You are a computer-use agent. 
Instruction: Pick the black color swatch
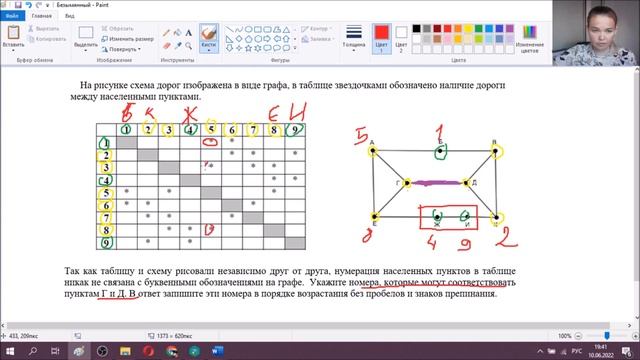pyautogui.click(x=416, y=29)
